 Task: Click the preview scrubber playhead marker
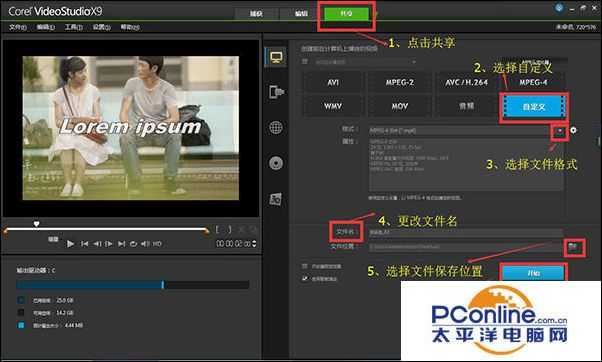tap(36, 224)
